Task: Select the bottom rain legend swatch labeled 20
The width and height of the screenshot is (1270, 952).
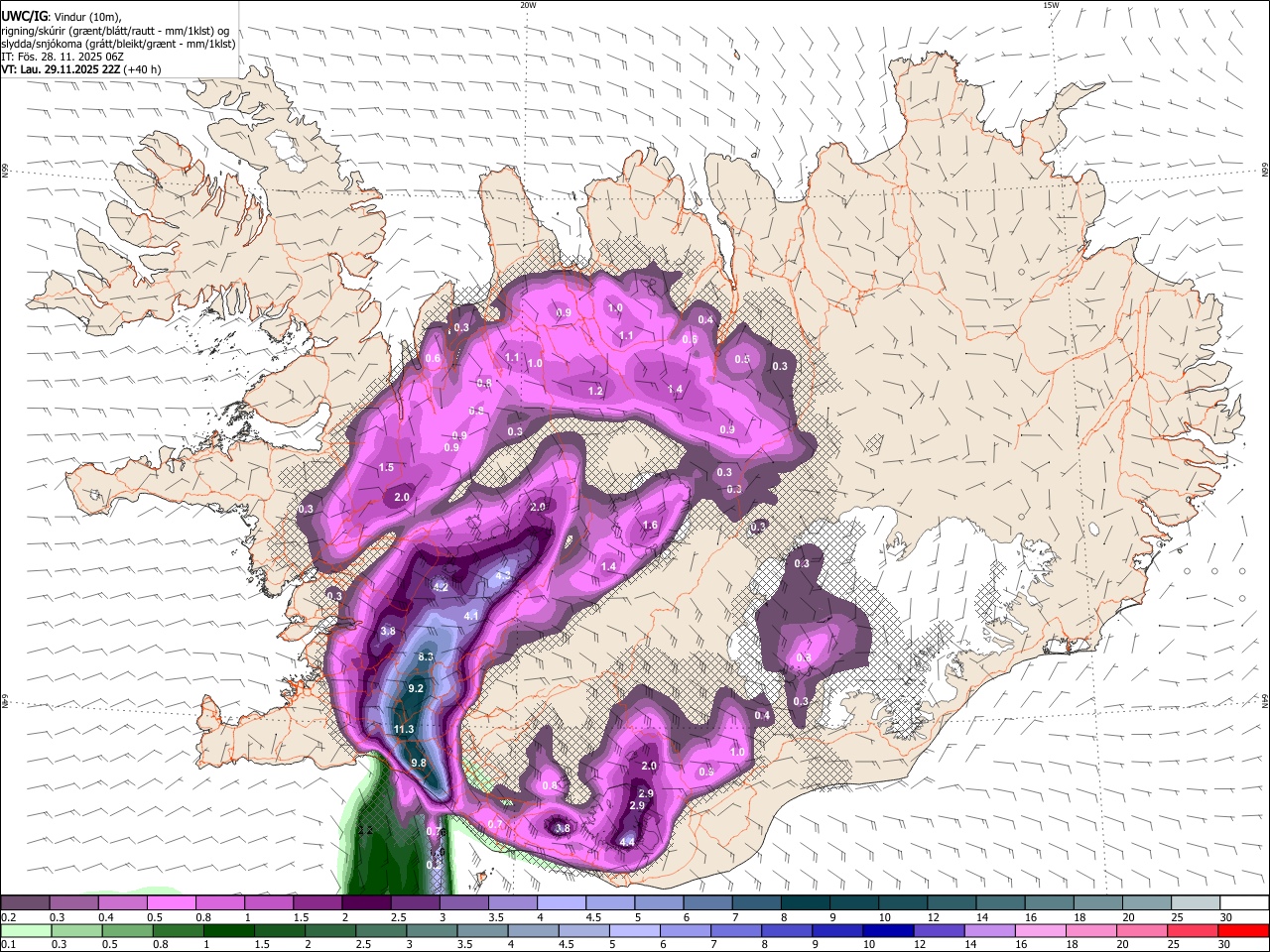Action: tap(1143, 930)
